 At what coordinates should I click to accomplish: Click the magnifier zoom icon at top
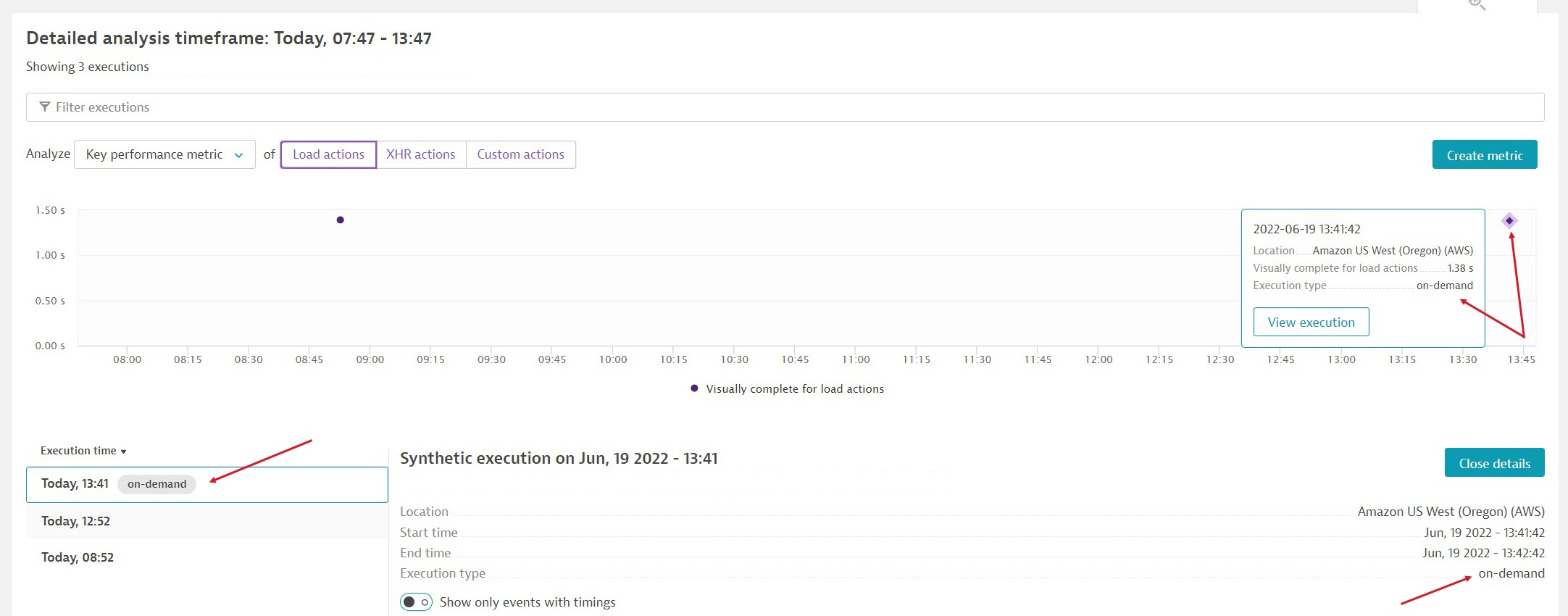tap(1477, 4)
